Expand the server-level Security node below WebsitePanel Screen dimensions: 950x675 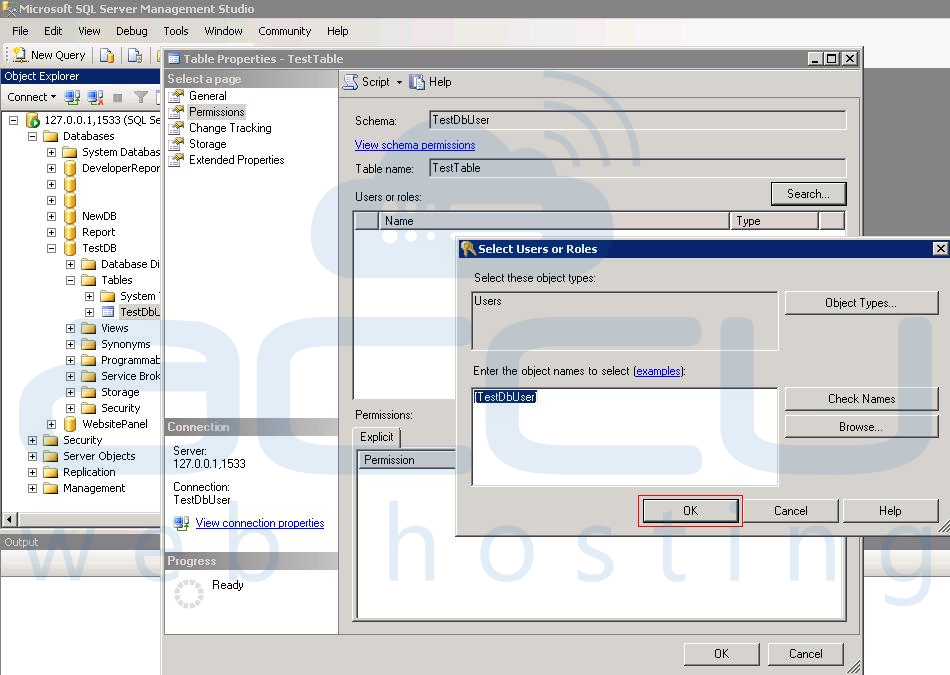click(33, 441)
